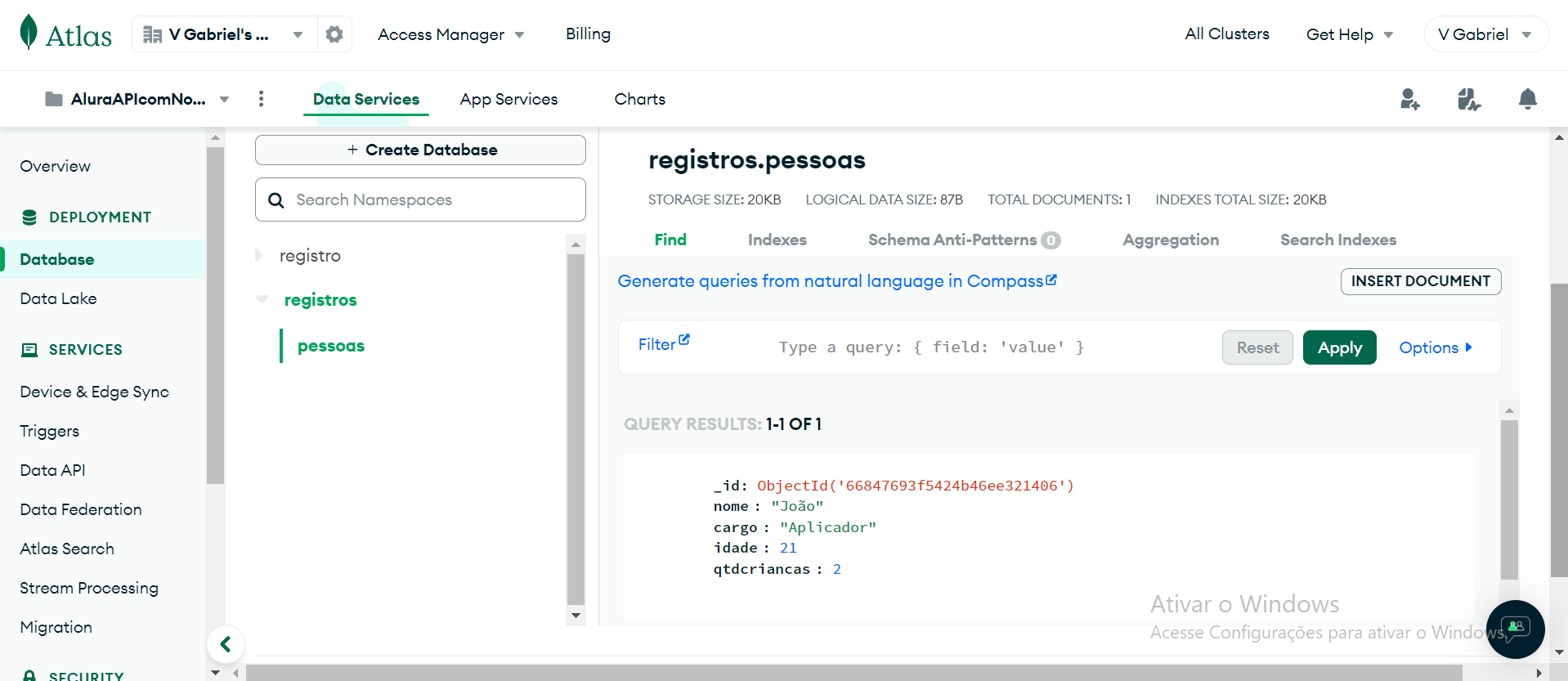Open Data Lake in the sidebar
Viewport: 1568px width, 681px height.
click(x=58, y=298)
